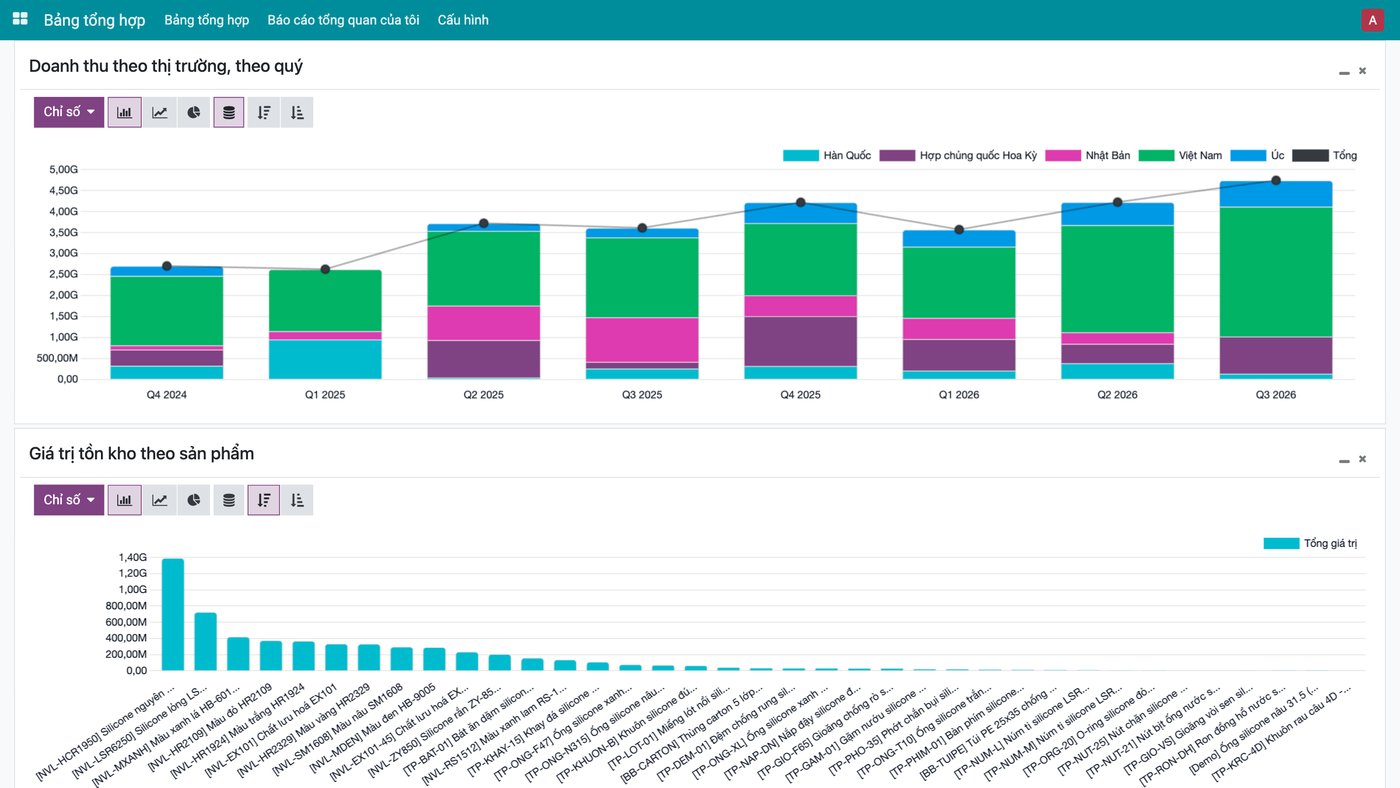Remove the revenue by market panel
Image resolution: width=1400 pixels, height=788 pixels.
(x=1362, y=71)
